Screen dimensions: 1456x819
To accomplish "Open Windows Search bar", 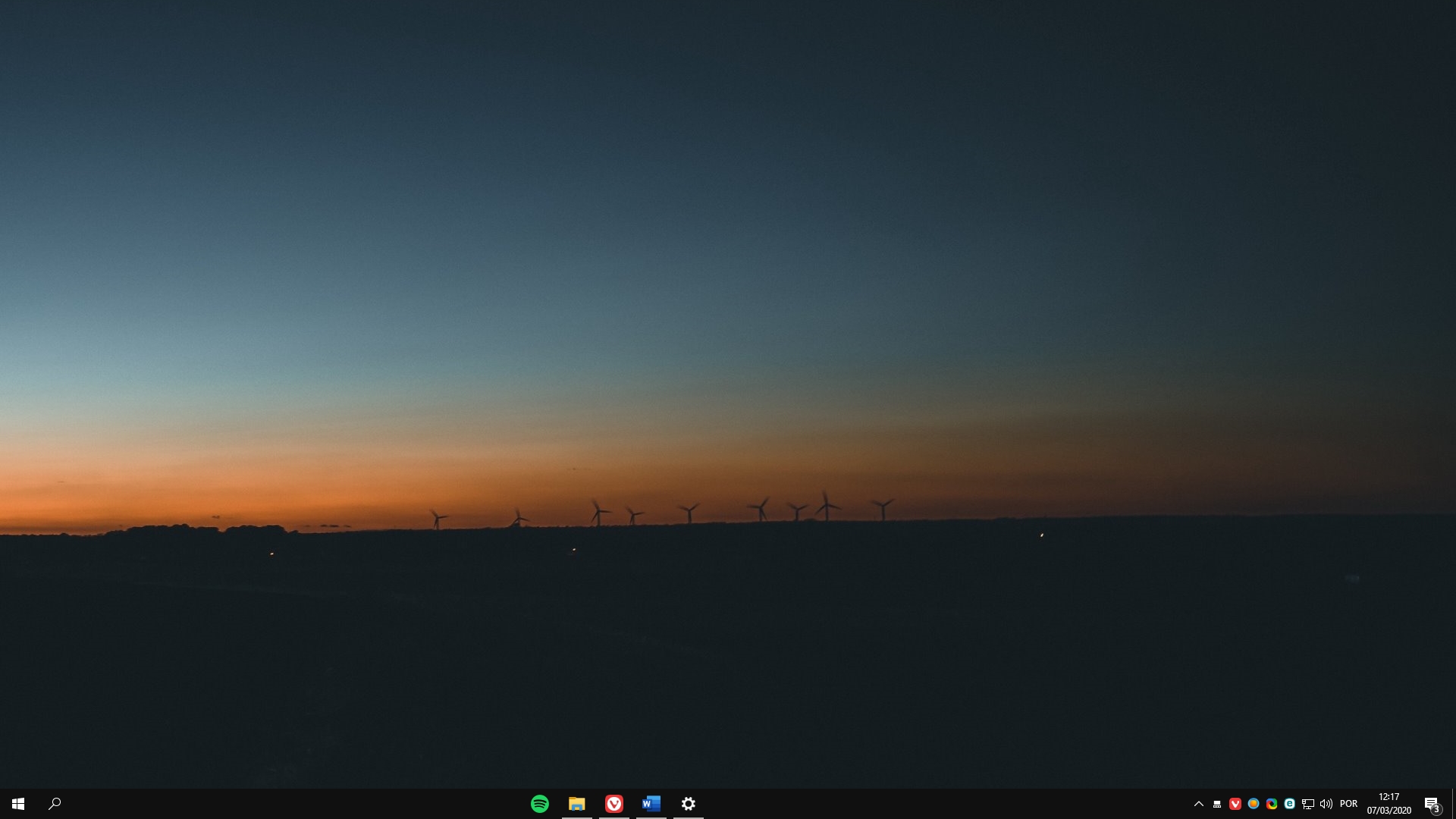I will (55, 803).
